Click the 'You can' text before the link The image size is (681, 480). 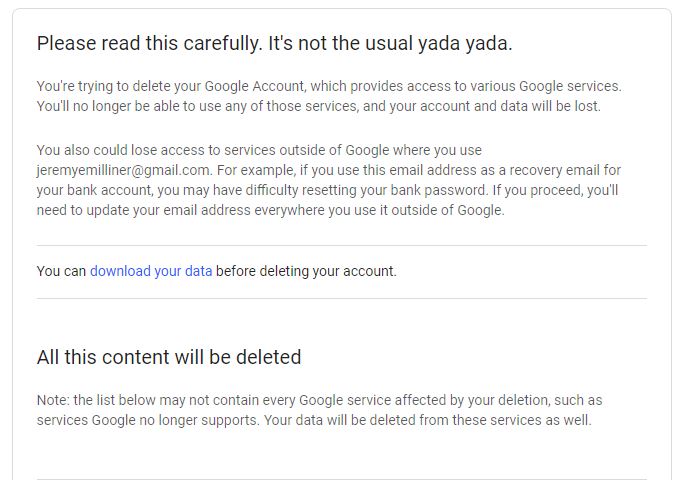61,271
